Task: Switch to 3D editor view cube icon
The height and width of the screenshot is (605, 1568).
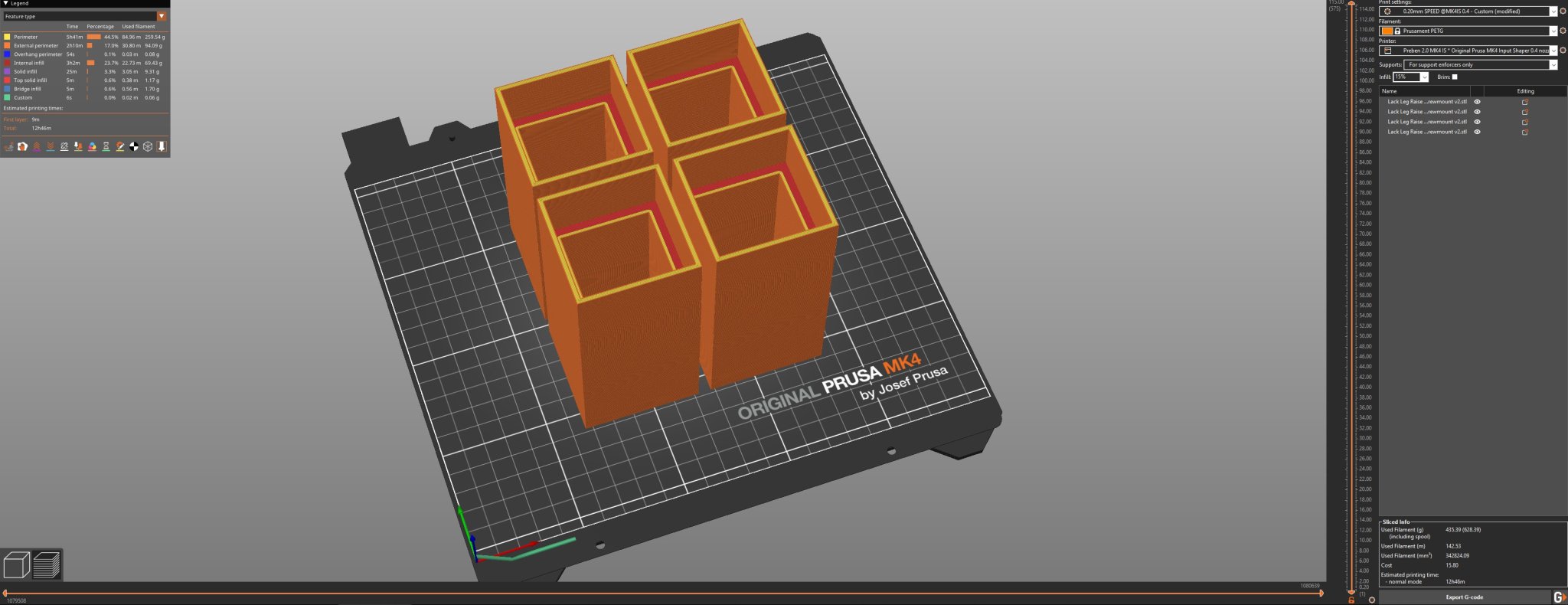Action: tap(16, 565)
